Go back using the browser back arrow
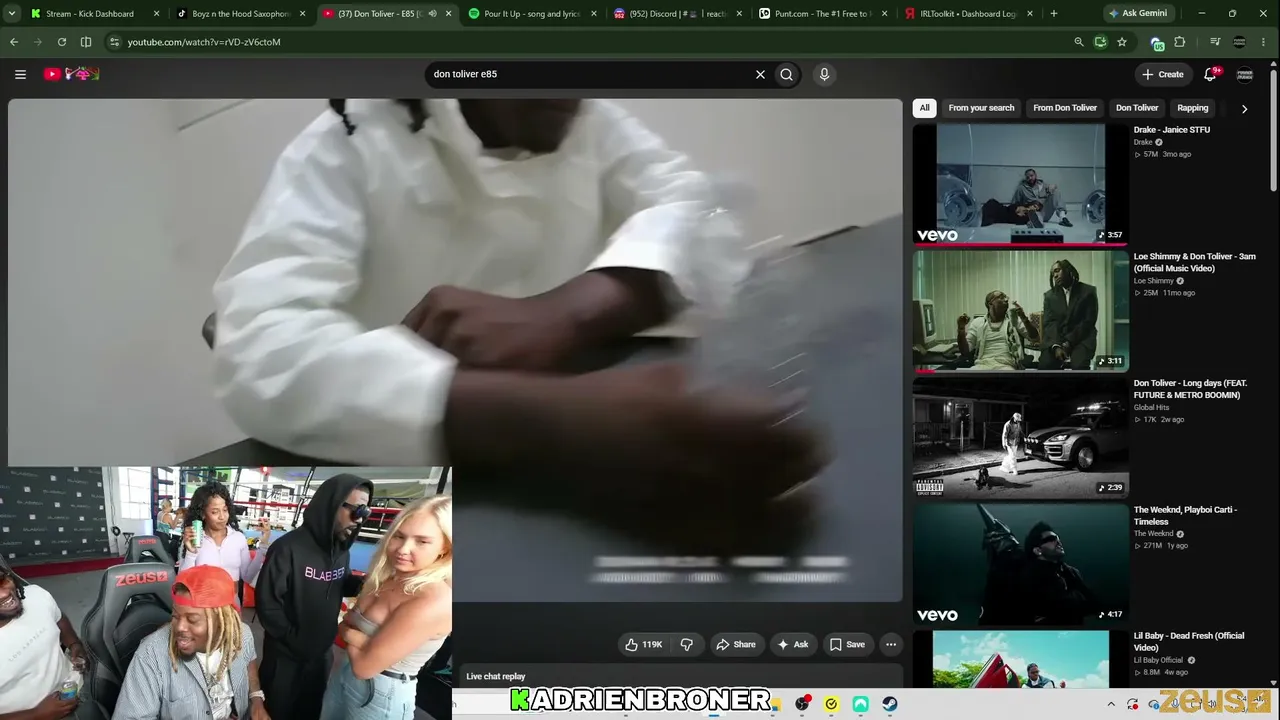The width and height of the screenshot is (1280, 720). pos(14,42)
